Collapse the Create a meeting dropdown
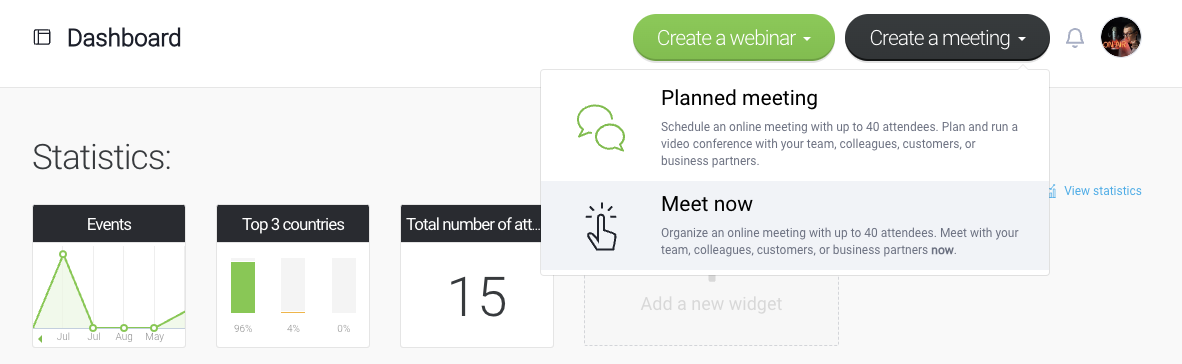 tap(948, 38)
